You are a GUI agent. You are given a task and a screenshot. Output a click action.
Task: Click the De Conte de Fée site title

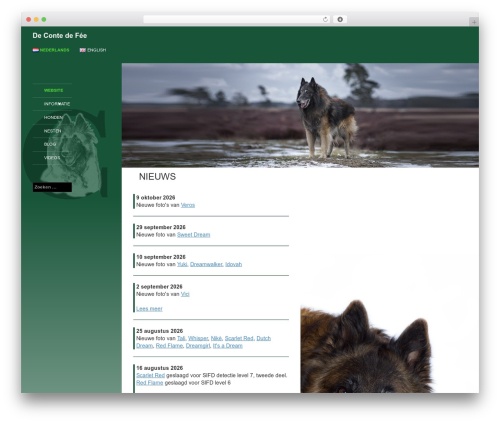pos(60,36)
